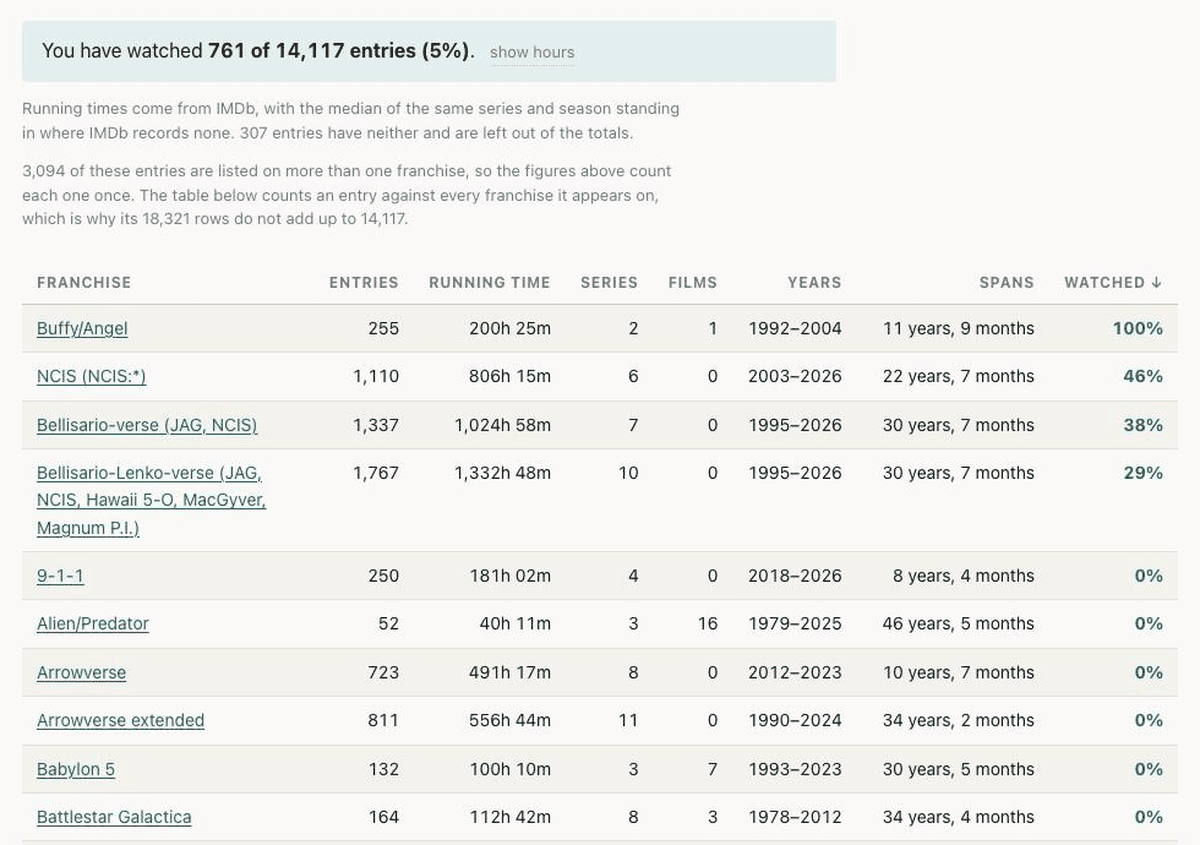Click the '164' entries cell
1200x845 pixels.
click(x=383, y=817)
